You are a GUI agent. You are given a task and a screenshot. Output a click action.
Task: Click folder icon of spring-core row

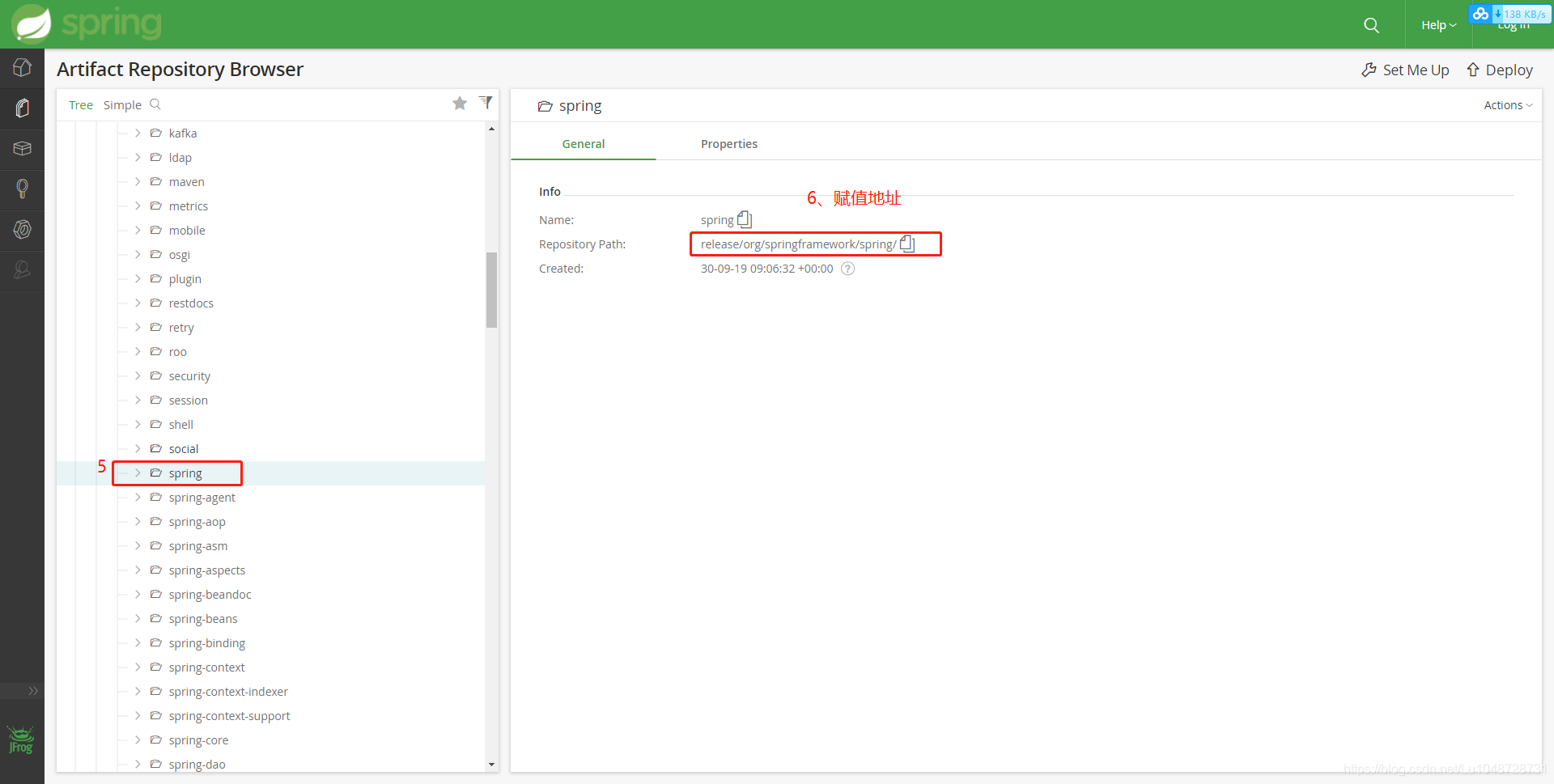point(156,740)
